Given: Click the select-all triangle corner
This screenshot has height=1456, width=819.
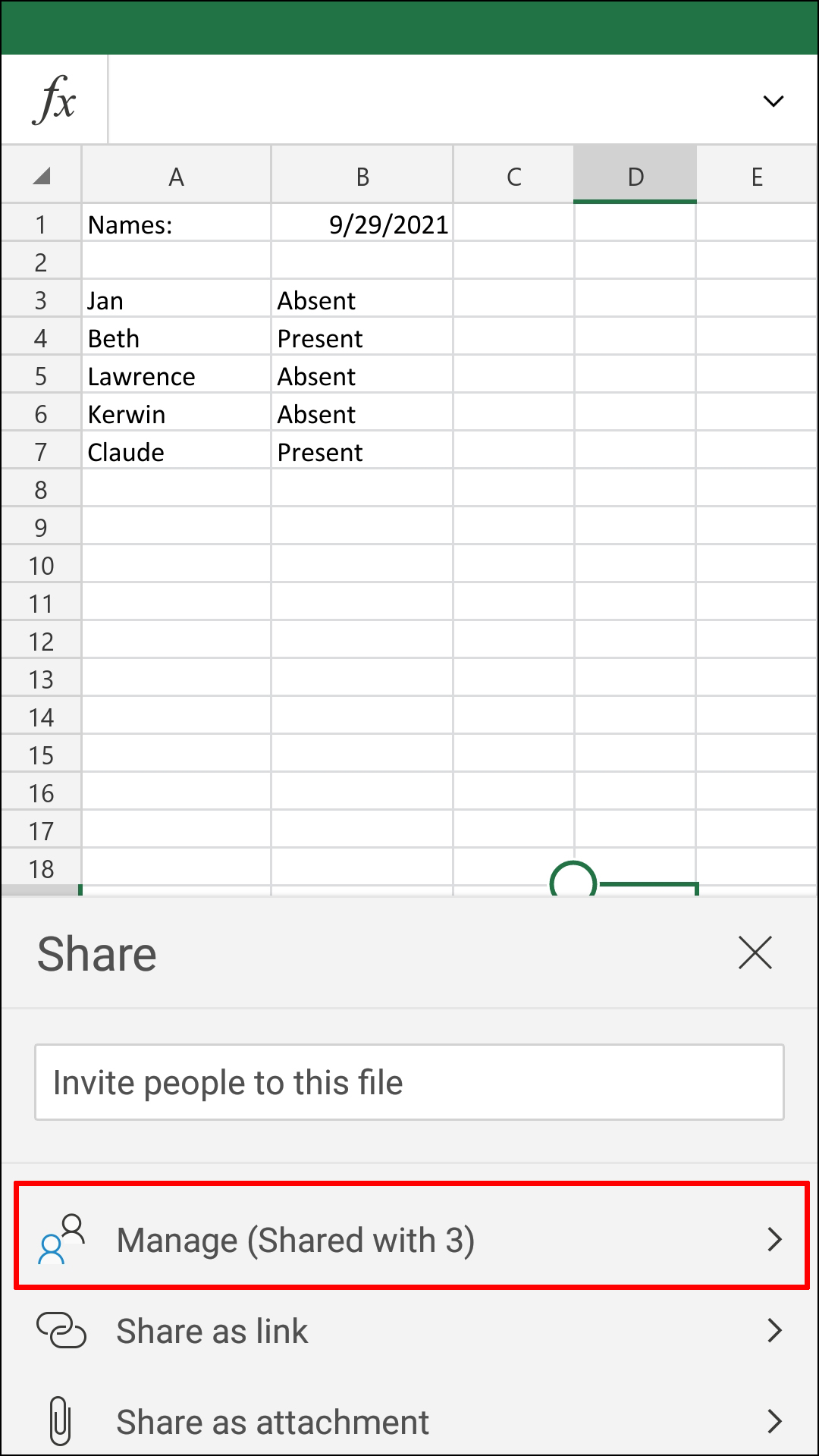Looking at the screenshot, I should pos(42,177).
